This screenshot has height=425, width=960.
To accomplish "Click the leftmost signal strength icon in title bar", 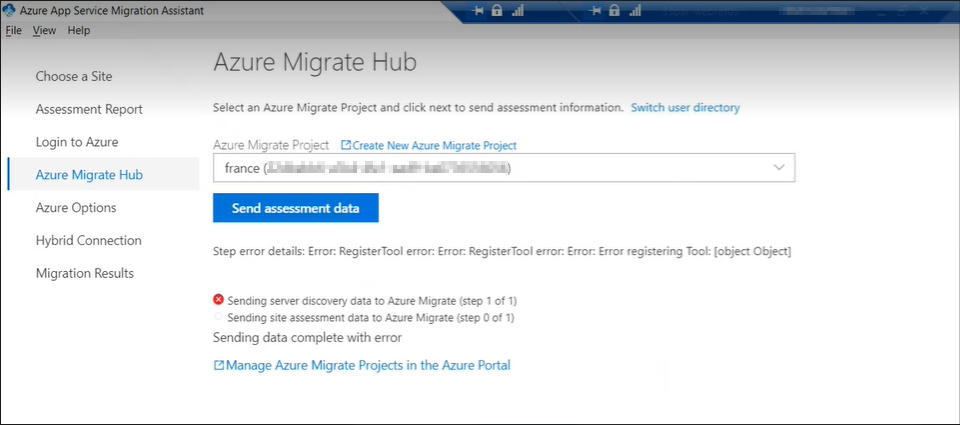I will pos(518,11).
